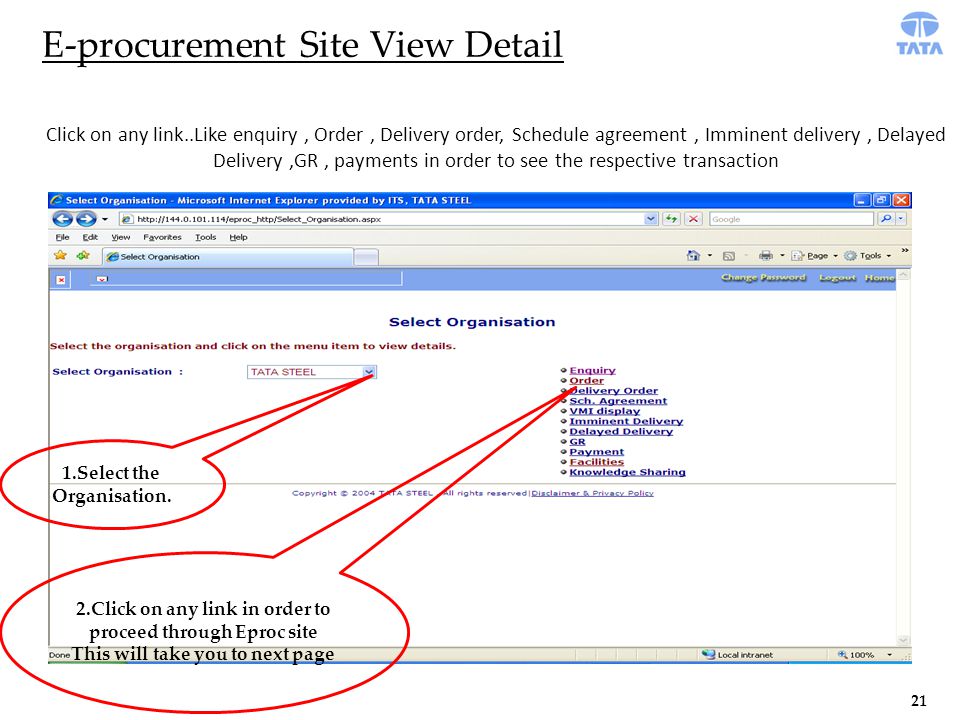Image resolution: width=960 pixels, height=720 pixels.
Task: Expand the toolbar overflow chevron
Action: [x=904, y=250]
